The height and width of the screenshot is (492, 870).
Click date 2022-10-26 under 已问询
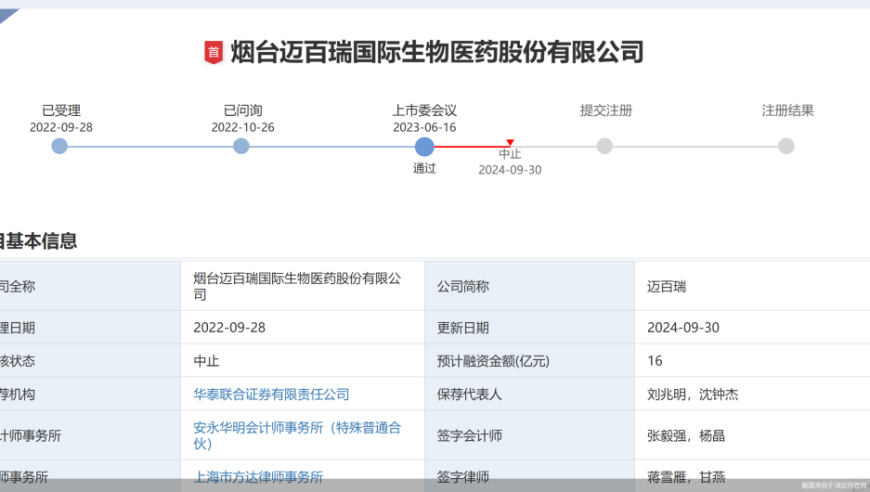point(242,128)
